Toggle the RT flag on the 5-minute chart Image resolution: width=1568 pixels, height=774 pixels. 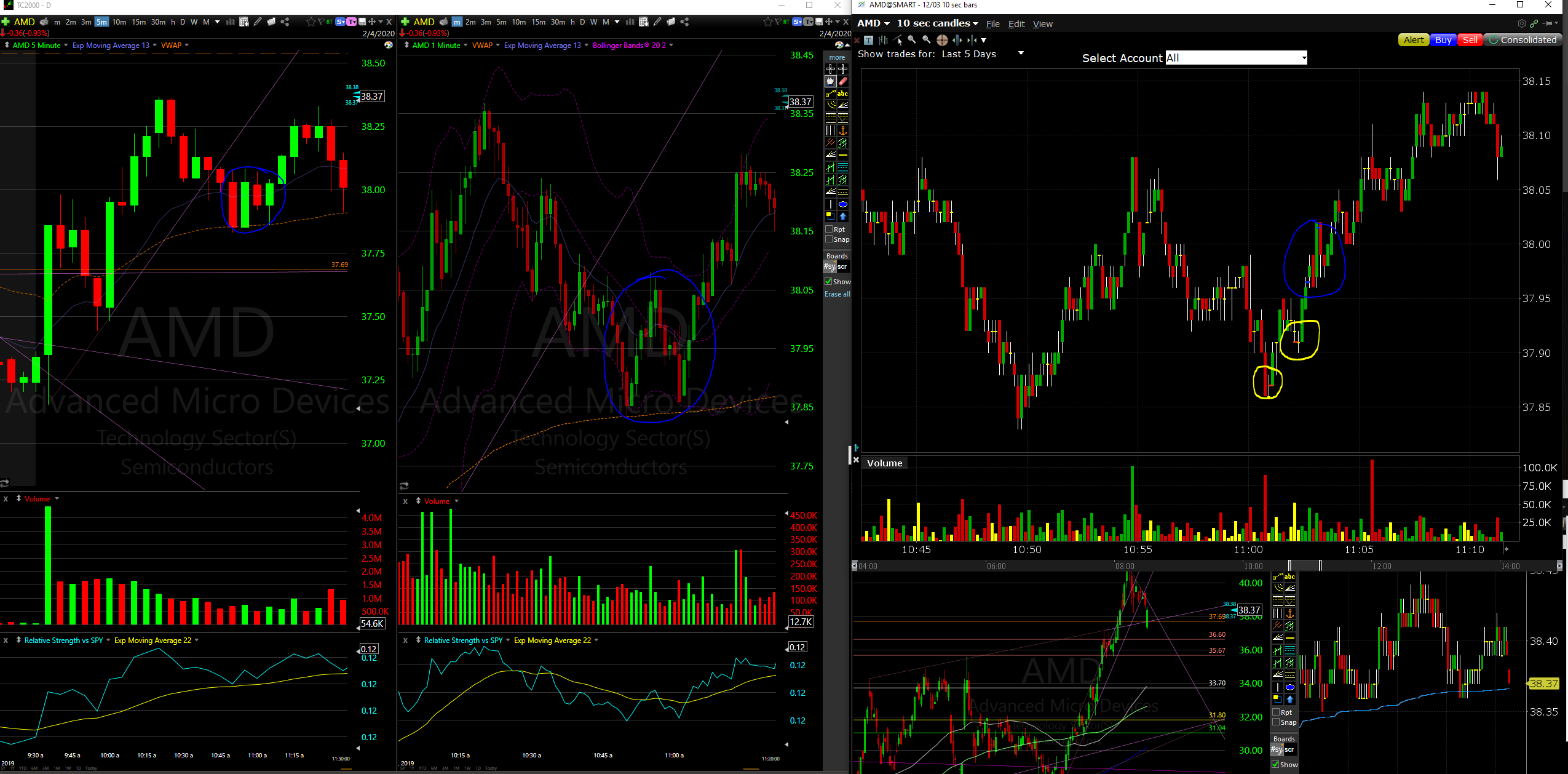coord(330,22)
